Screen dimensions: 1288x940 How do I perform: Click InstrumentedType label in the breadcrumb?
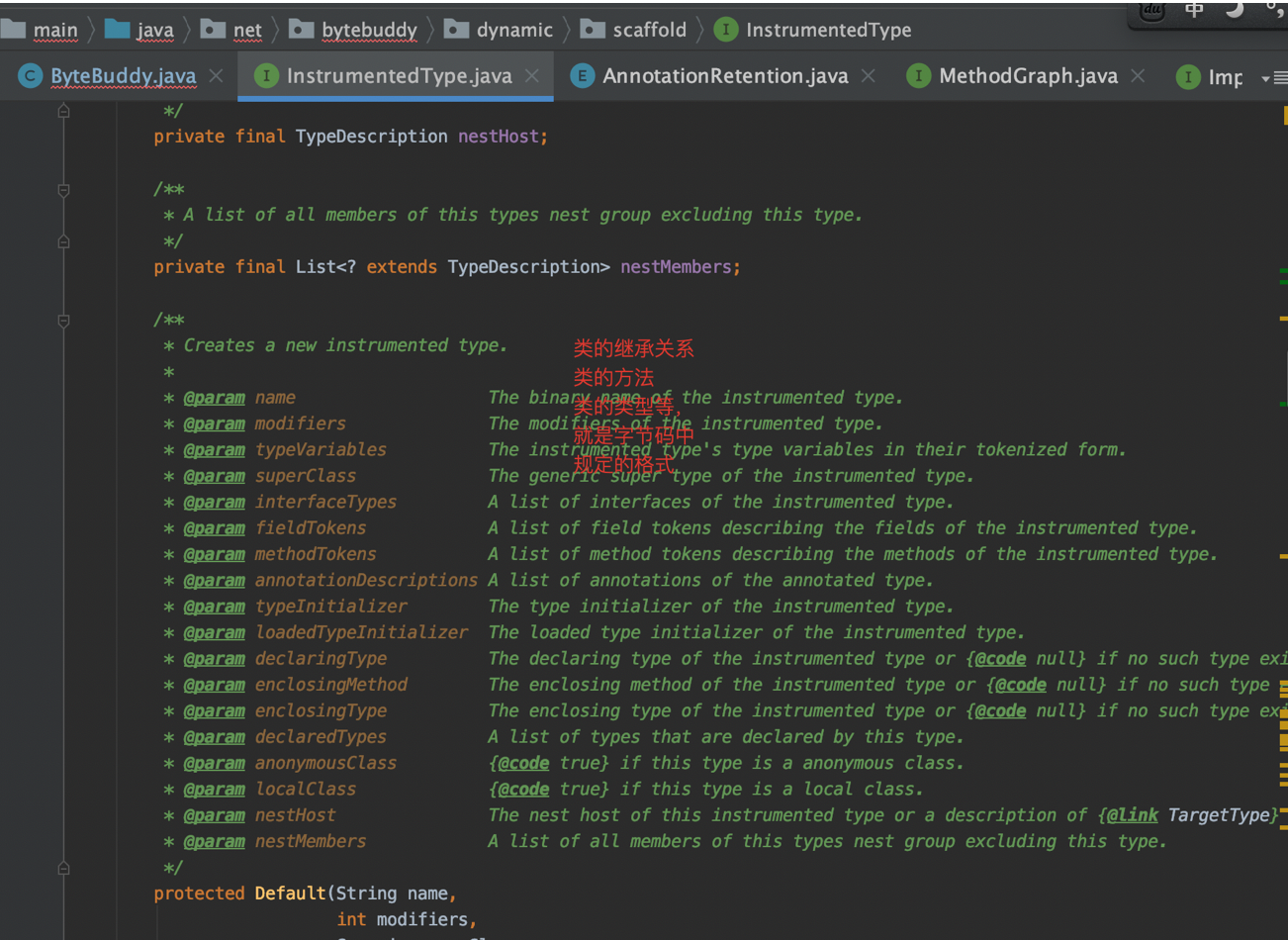point(828,30)
